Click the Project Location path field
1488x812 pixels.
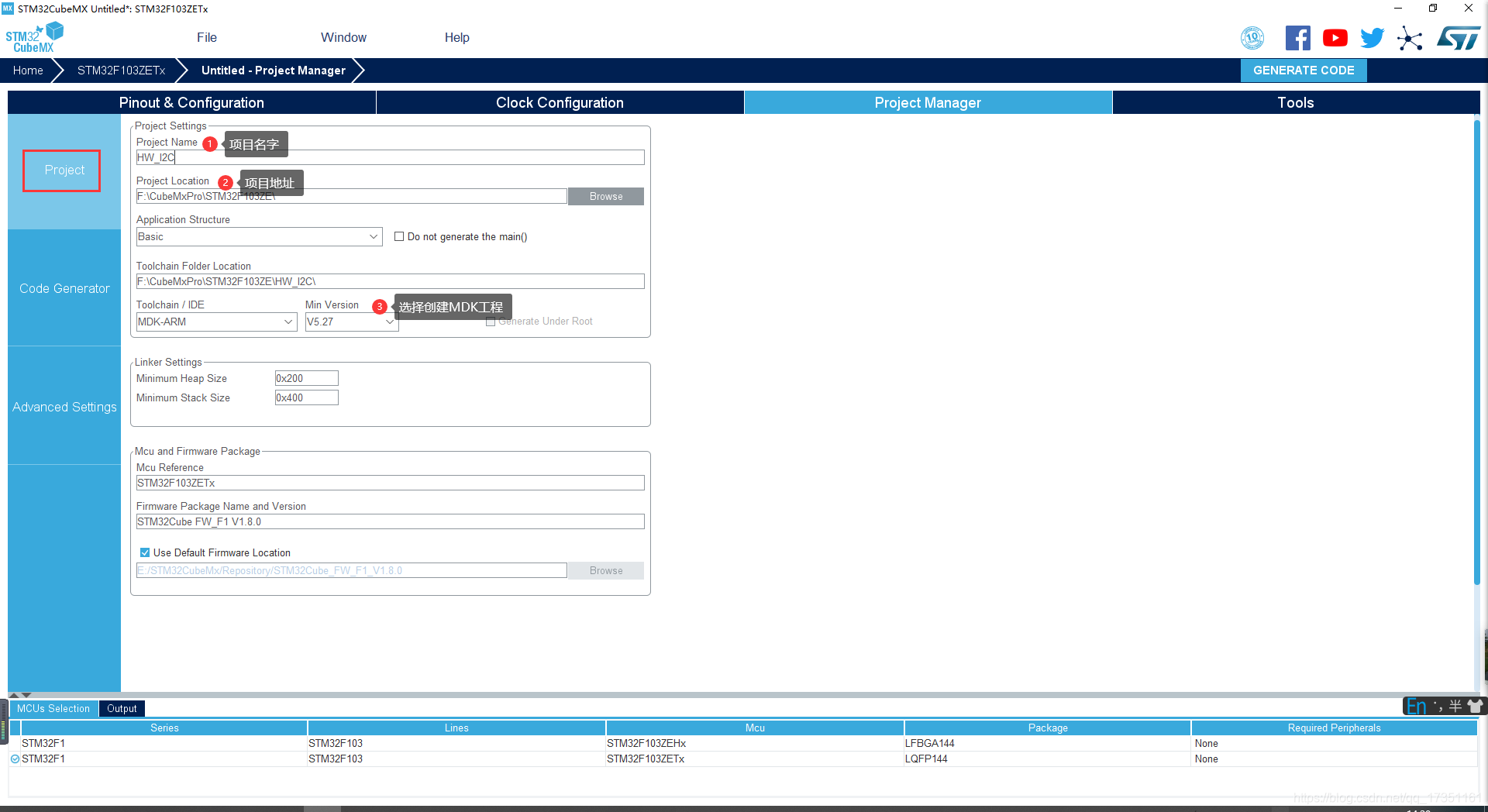(x=351, y=196)
